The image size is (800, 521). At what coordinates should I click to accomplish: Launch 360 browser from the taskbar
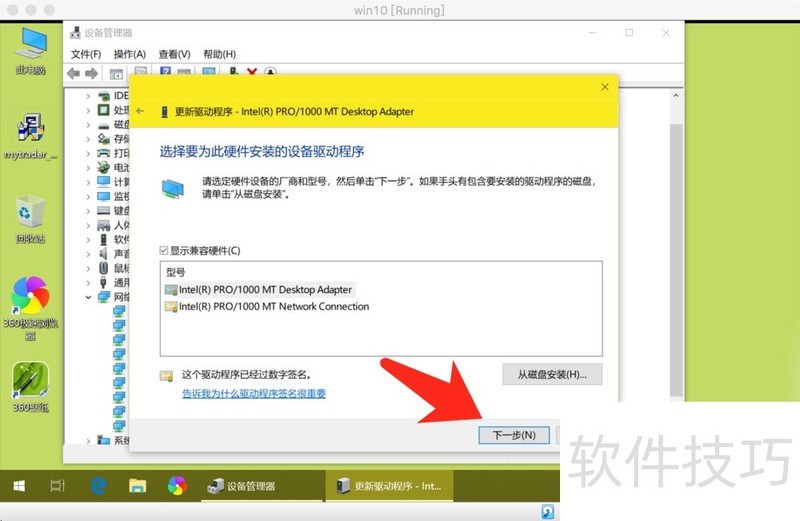click(177, 486)
